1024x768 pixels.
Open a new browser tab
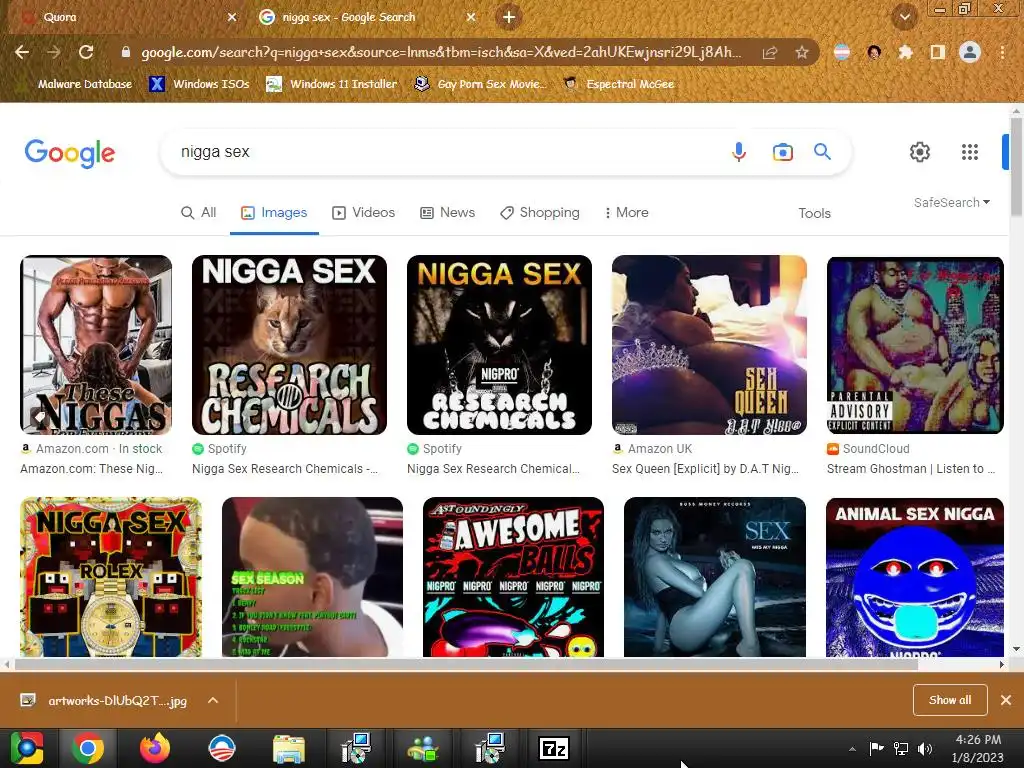tap(509, 17)
